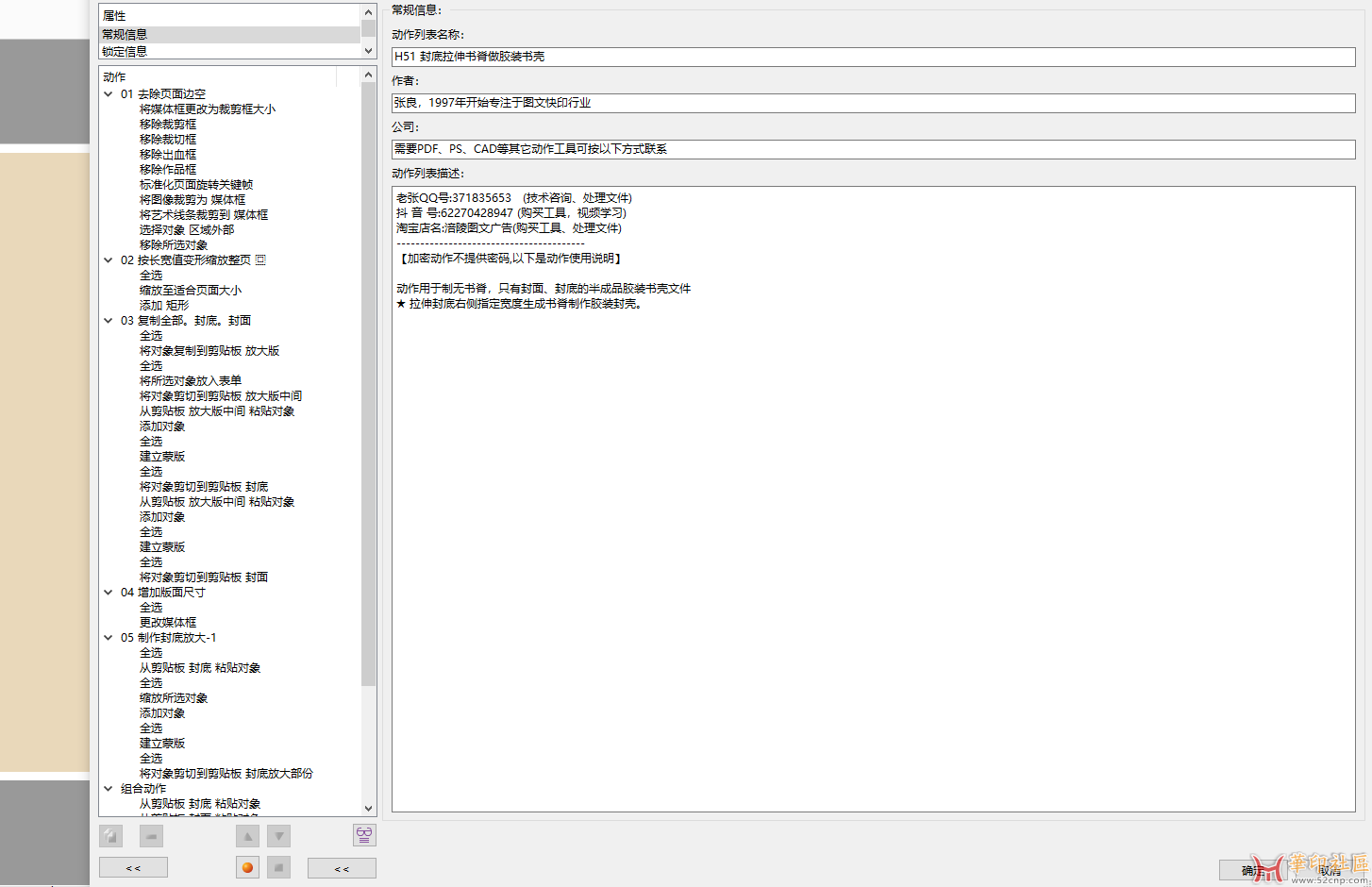Select '常规信息' in the attributes list

pyautogui.click(x=230, y=34)
